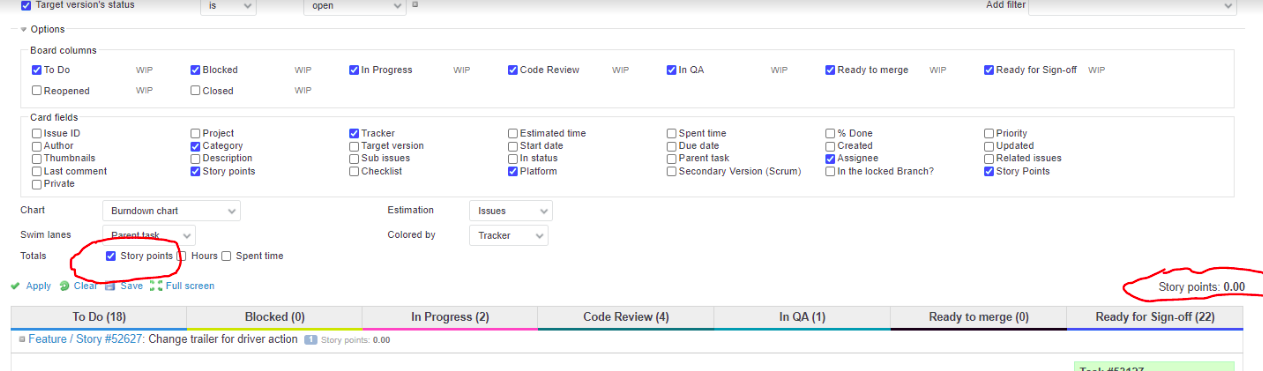
Task: Click the issue count badge beside story title
Action: point(310,340)
